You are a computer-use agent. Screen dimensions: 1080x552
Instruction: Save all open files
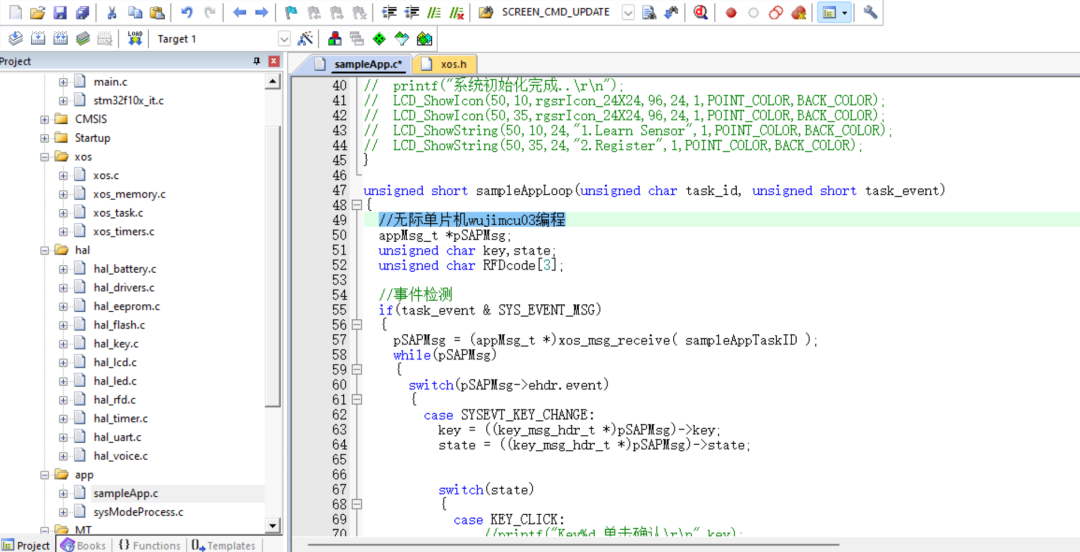click(83, 12)
